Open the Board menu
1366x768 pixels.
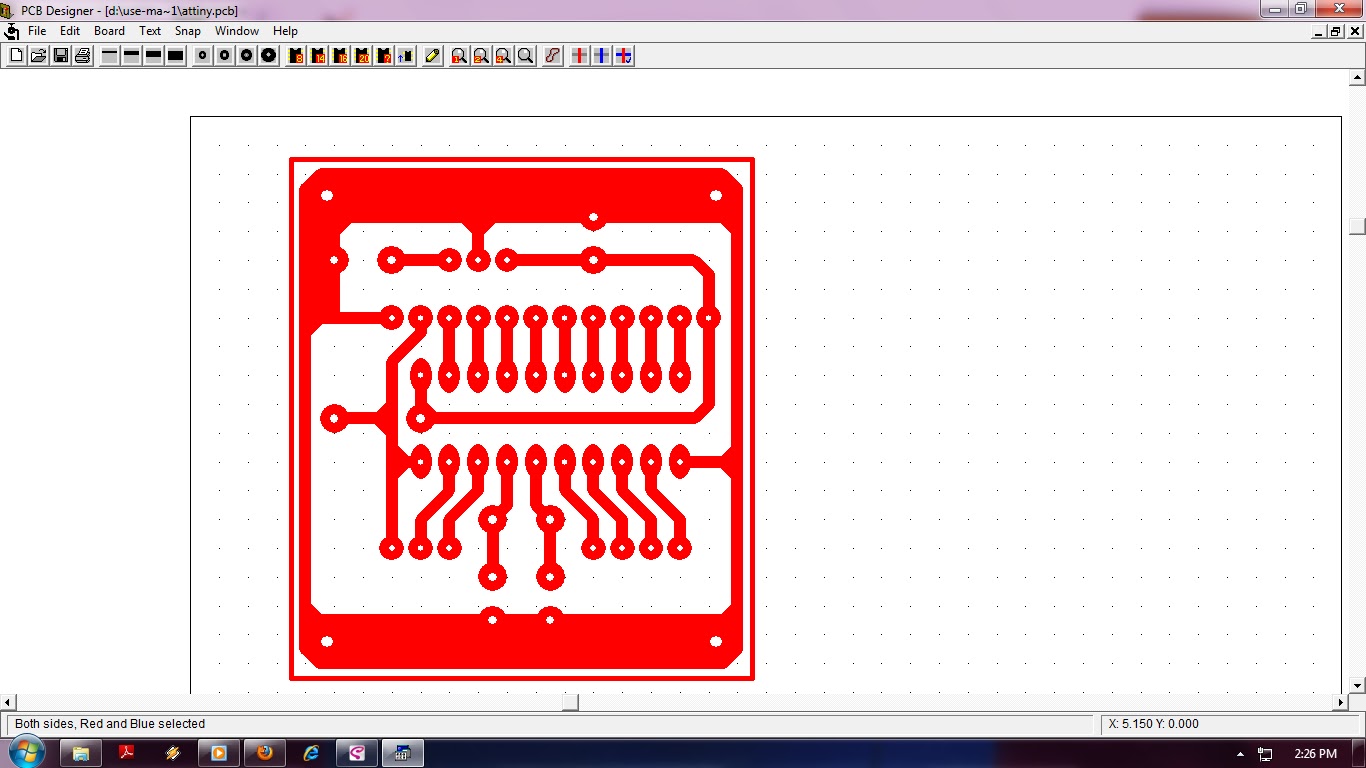(108, 31)
